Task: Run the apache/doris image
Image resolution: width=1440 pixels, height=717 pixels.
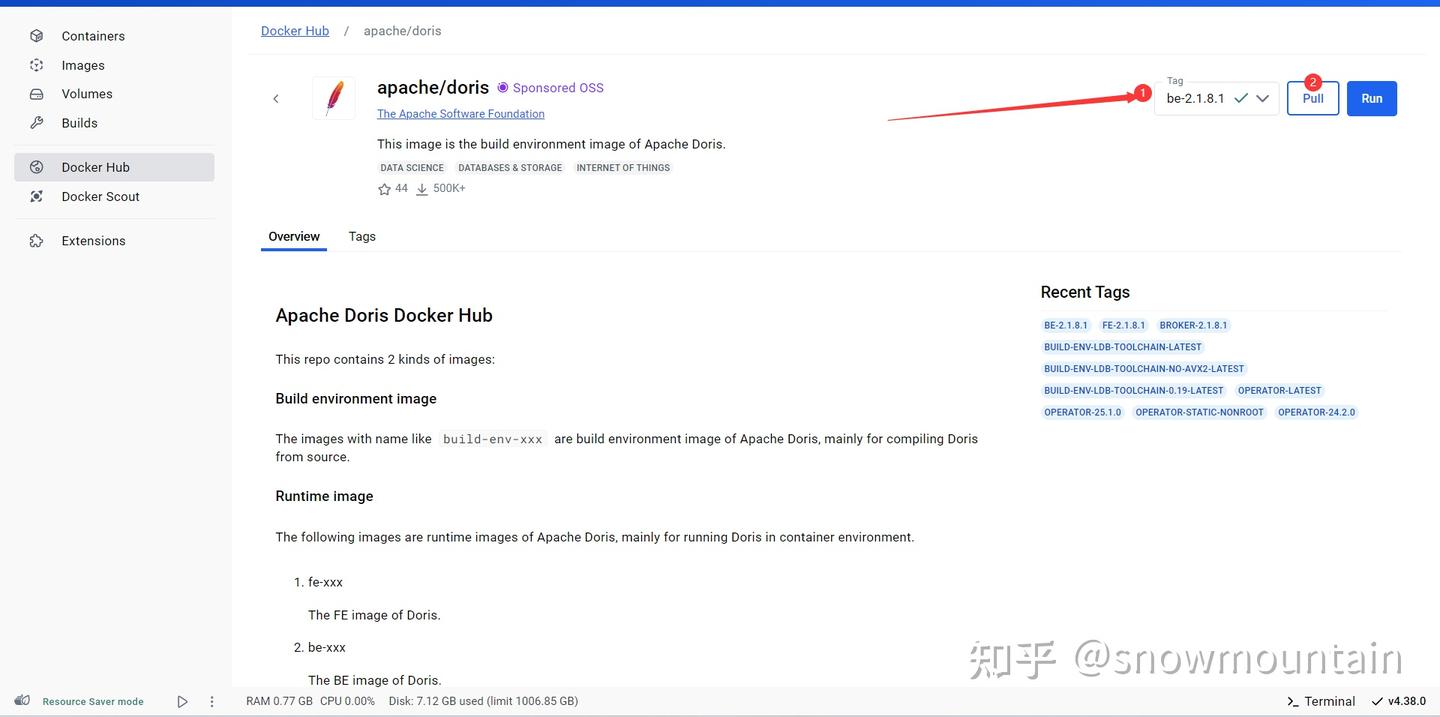Action: pyautogui.click(x=1371, y=98)
